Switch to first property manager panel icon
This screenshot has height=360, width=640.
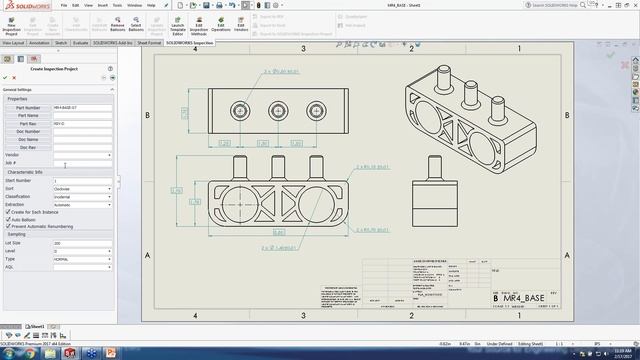pyautogui.click(x=7, y=59)
